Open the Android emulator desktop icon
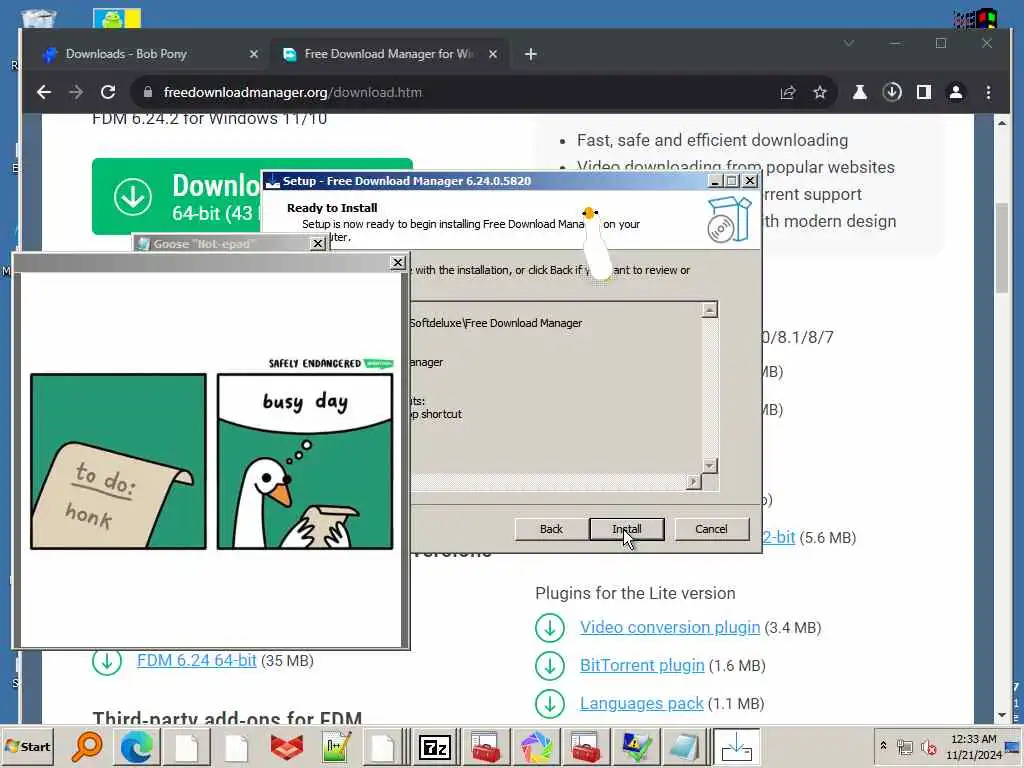The height and width of the screenshot is (768, 1024). (116, 18)
